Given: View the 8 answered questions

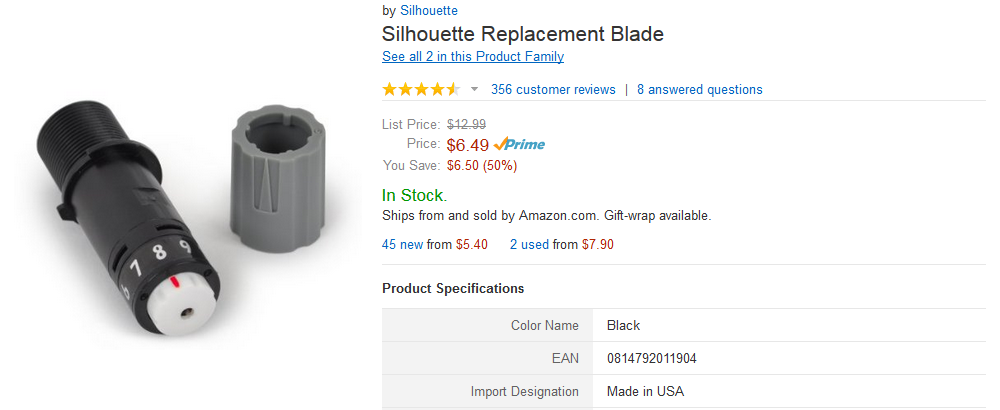Looking at the screenshot, I should (700, 90).
